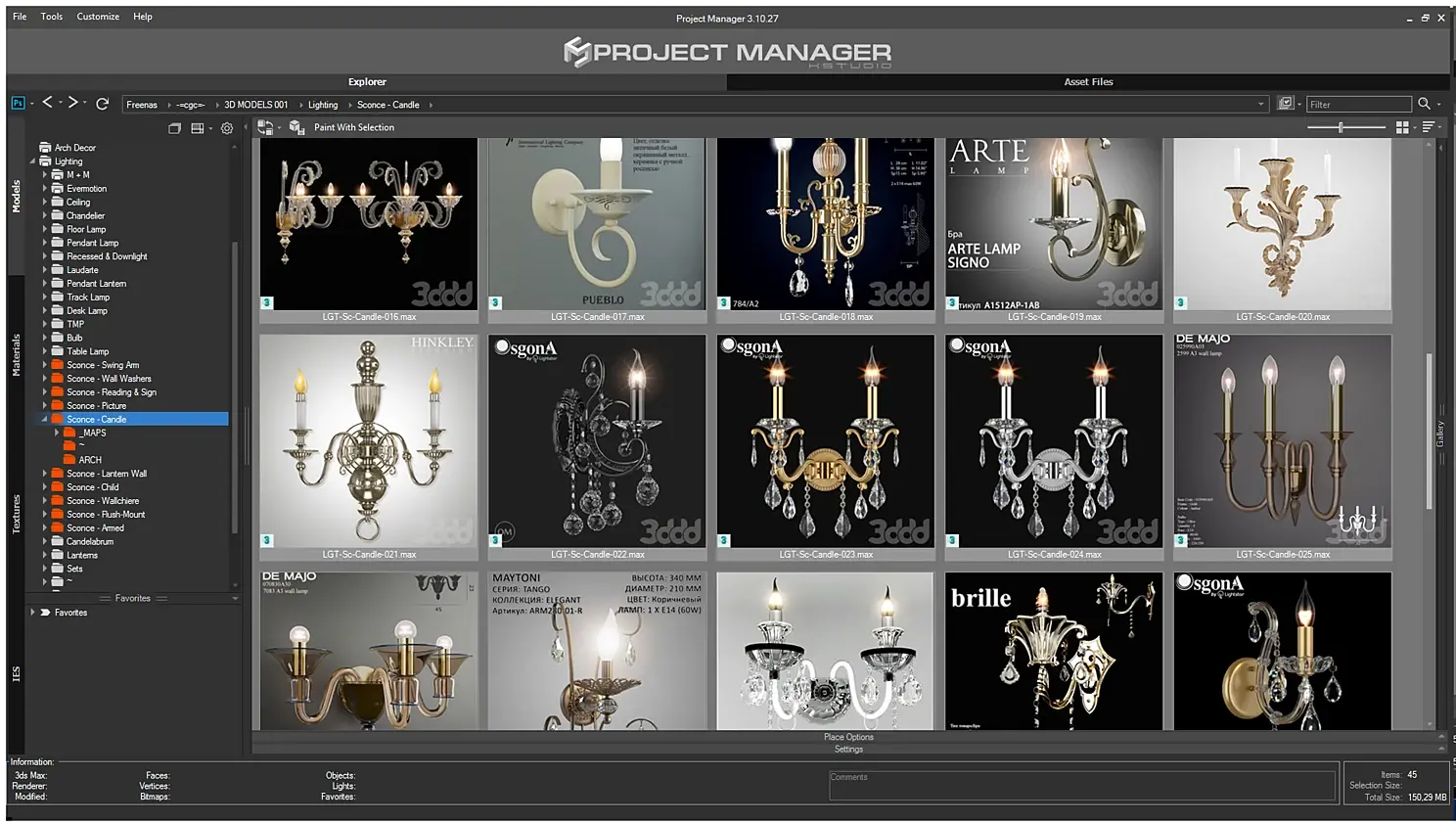
Task: Click the Candelabrum folder icon
Action: click(x=58, y=541)
